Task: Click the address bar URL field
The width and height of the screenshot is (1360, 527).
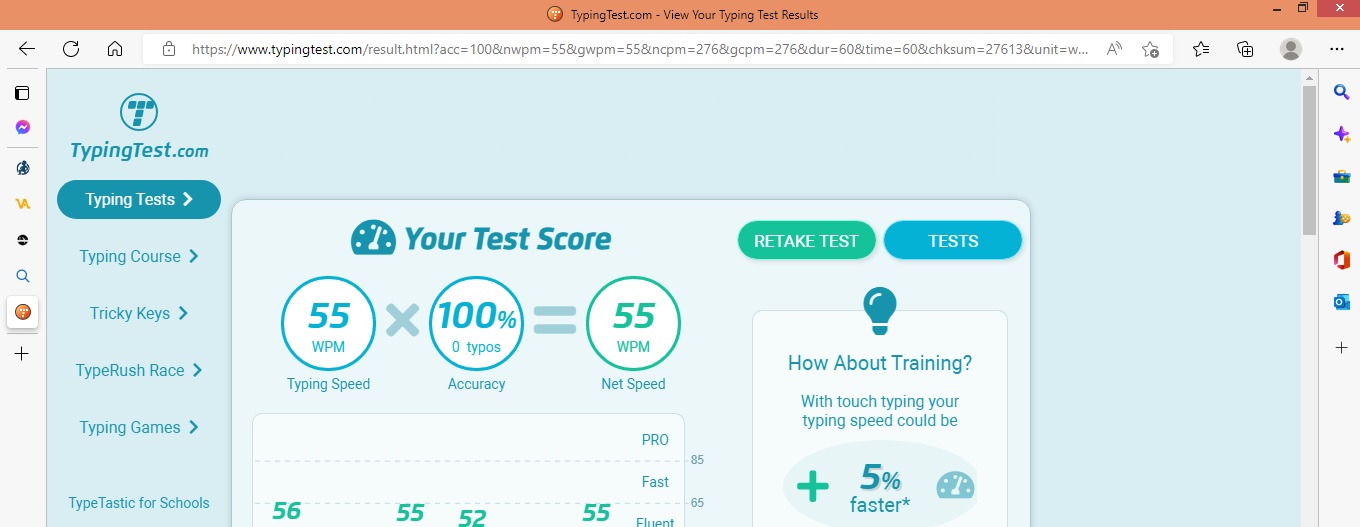Action: (x=640, y=48)
